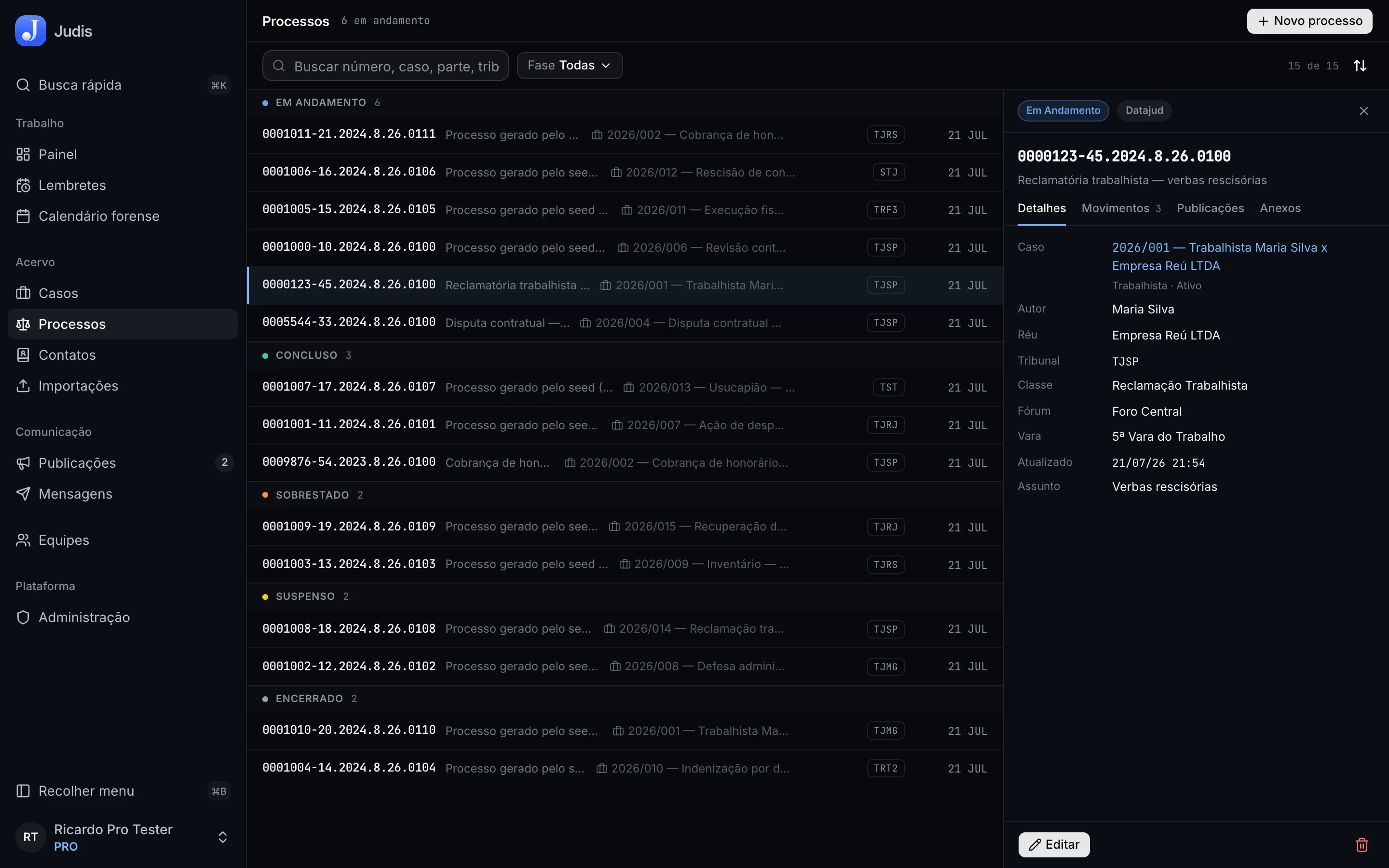Expand the Ricardo Pro Tester account switcher
Screen dimensions: 1389x868
coord(223,837)
